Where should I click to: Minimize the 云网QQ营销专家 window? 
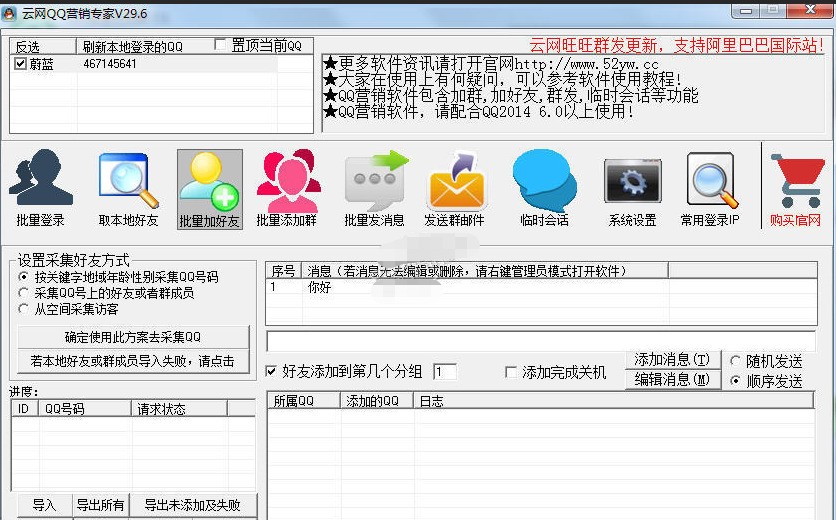coord(745,11)
